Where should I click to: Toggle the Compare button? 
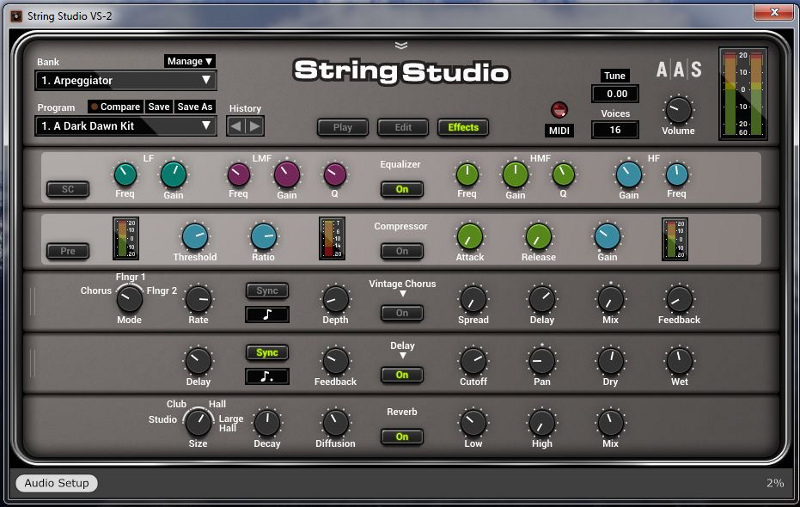(116, 107)
